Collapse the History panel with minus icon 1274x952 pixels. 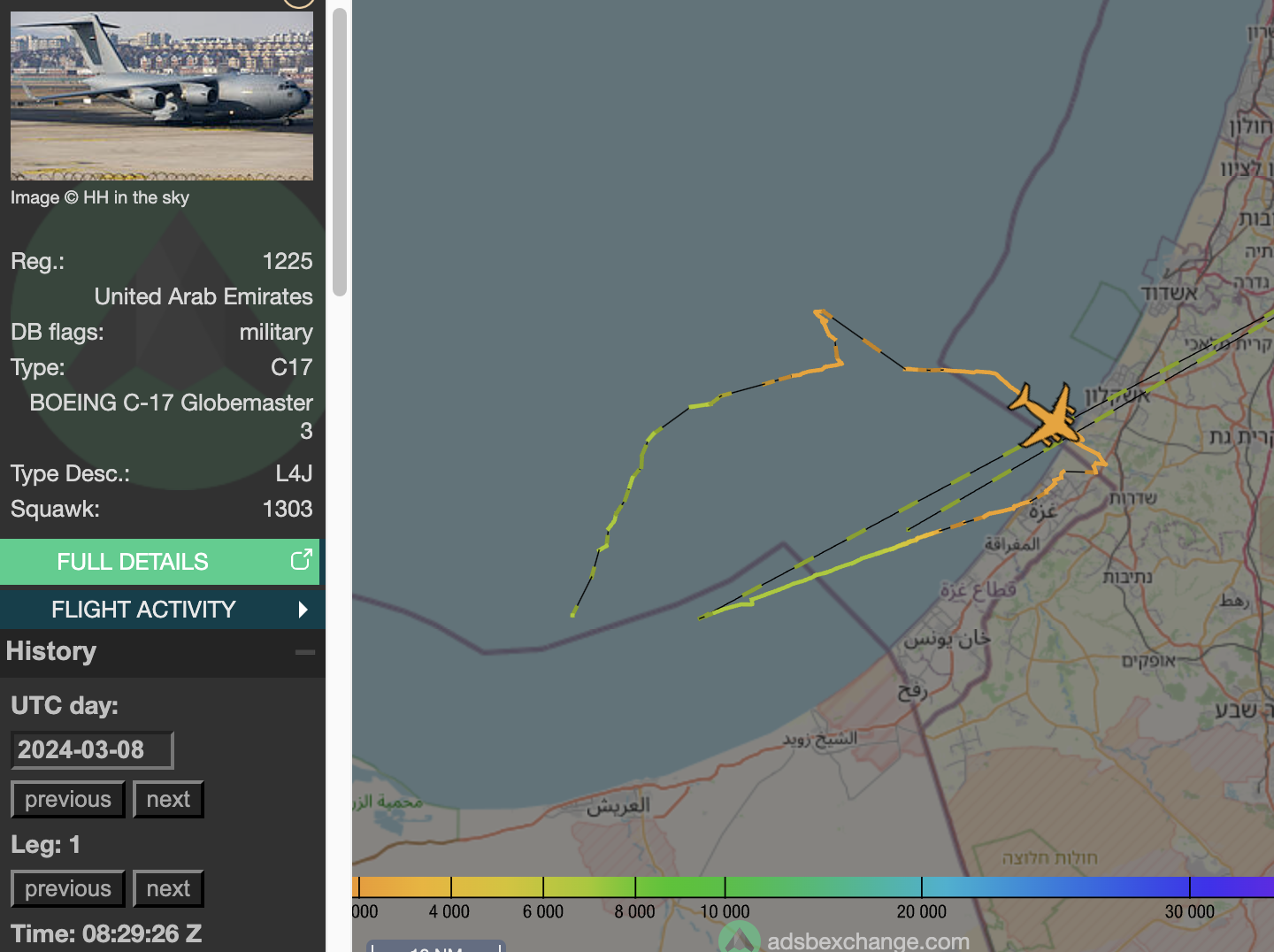(x=304, y=652)
